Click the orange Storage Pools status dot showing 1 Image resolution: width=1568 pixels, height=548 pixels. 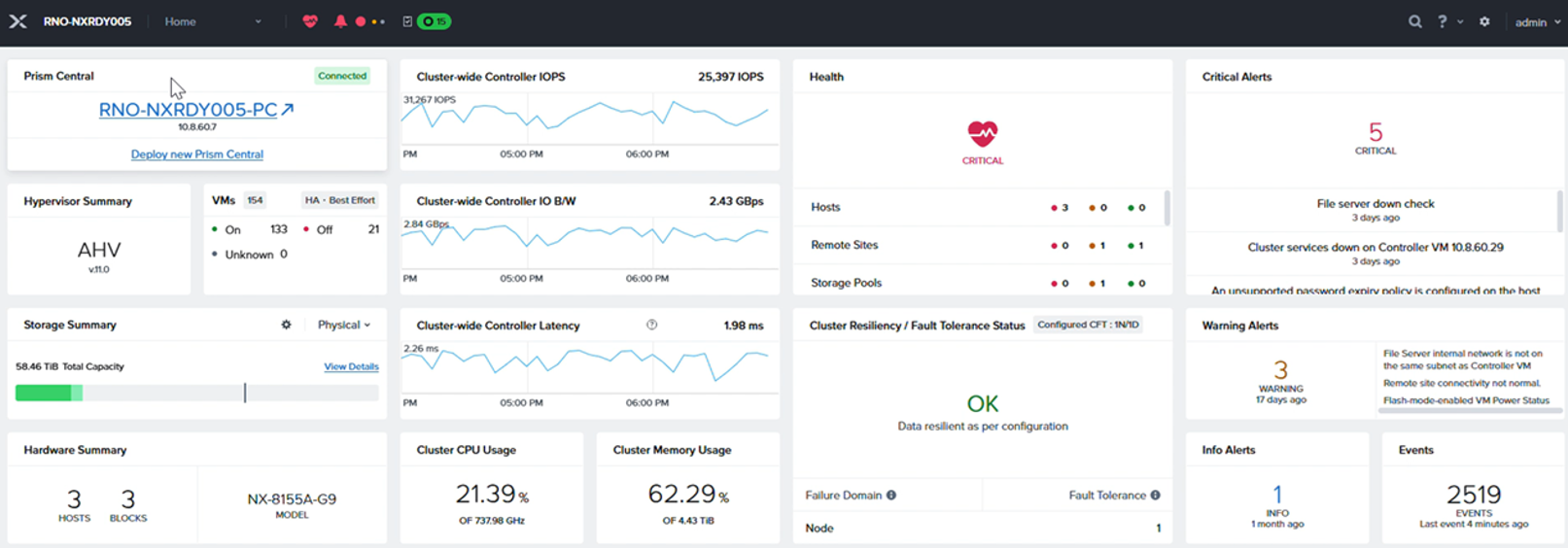pos(1092,284)
